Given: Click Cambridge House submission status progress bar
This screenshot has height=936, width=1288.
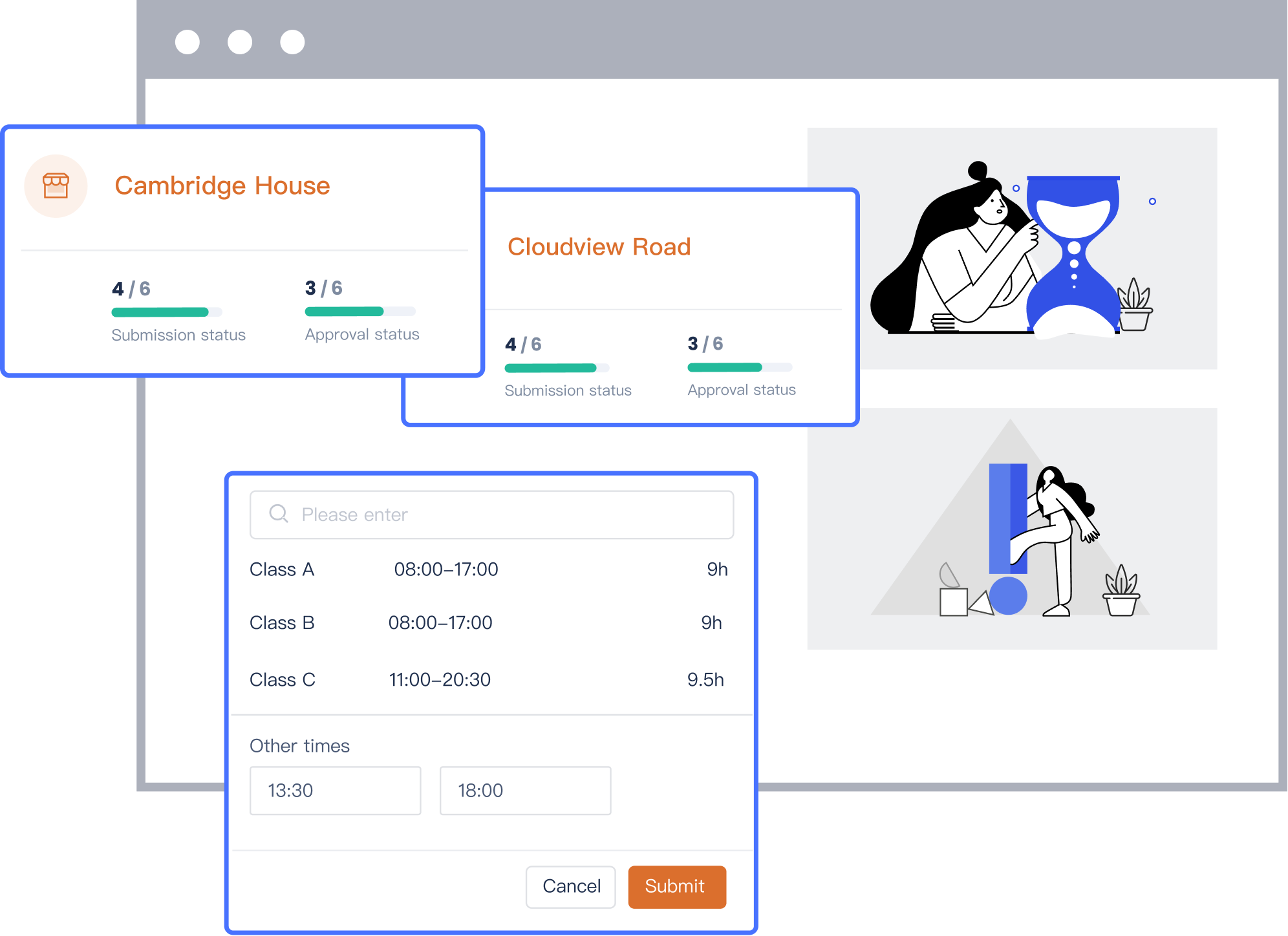Looking at the screenshot, I should tap(166, 312).
